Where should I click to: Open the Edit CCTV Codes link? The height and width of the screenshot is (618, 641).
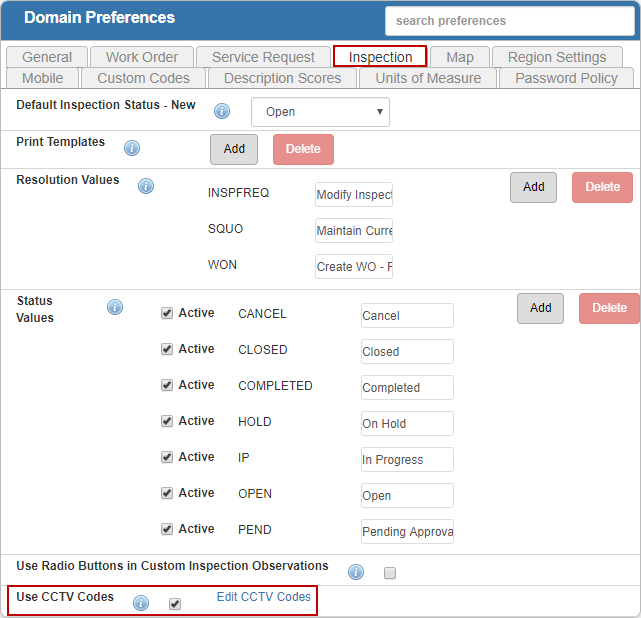264,597
